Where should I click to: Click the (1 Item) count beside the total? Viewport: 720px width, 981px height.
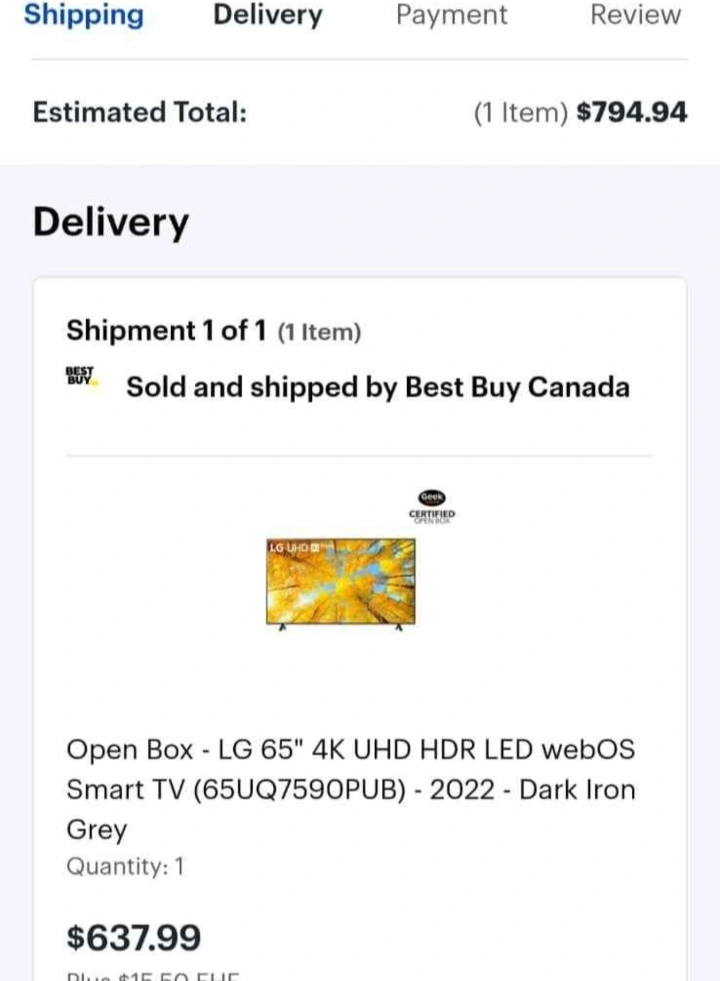tap(521, 113)
